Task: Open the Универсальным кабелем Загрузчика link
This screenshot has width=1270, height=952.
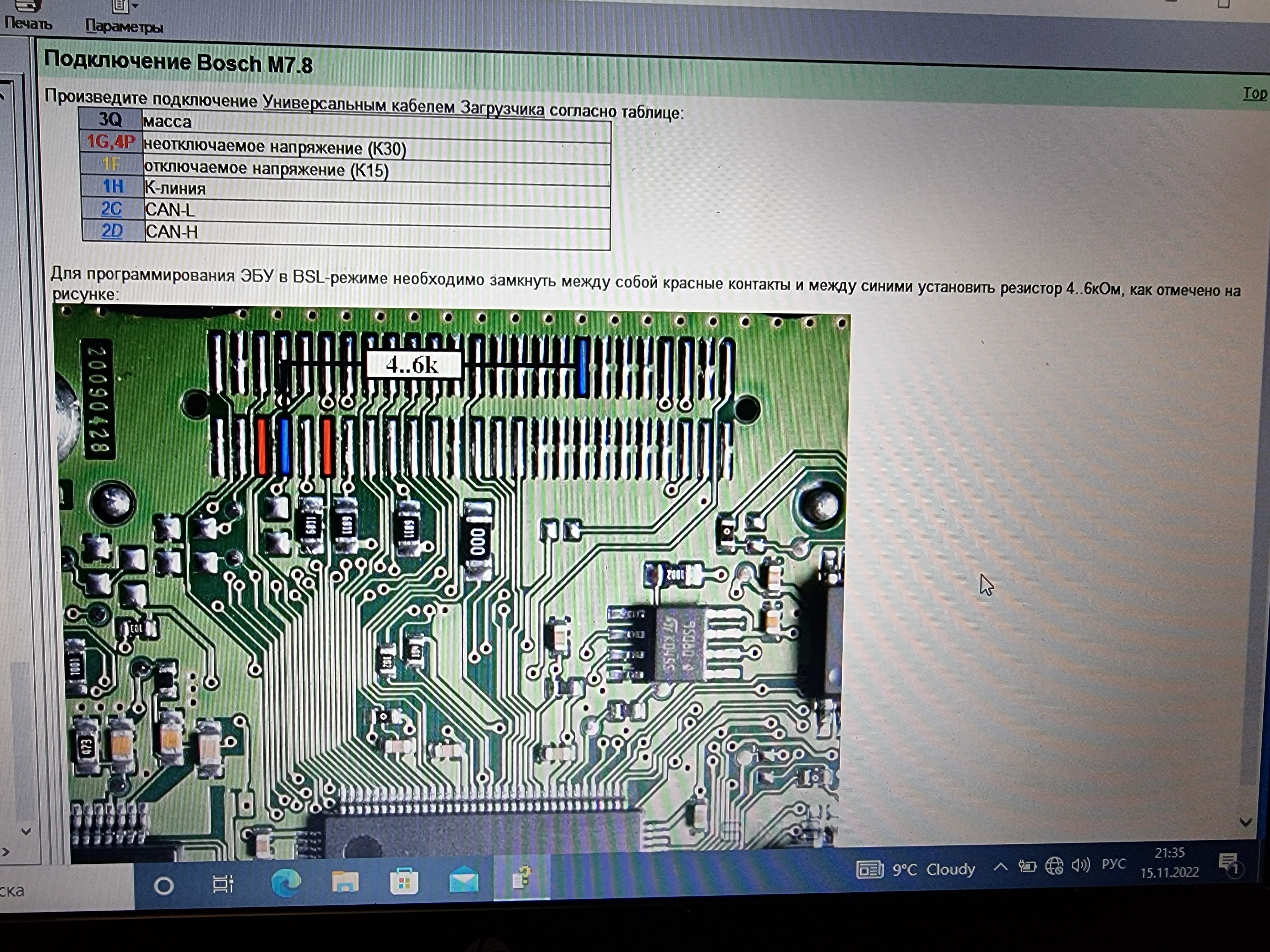Action: point(403,106)
